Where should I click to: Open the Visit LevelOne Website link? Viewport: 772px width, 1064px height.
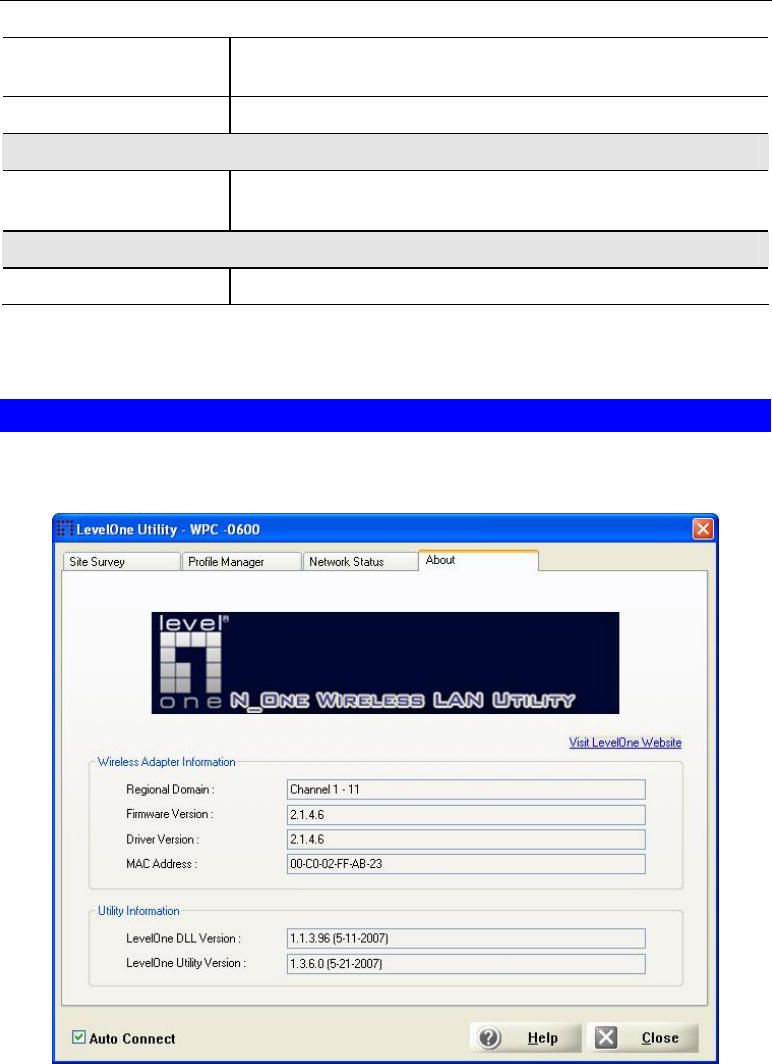click(625, 742)
